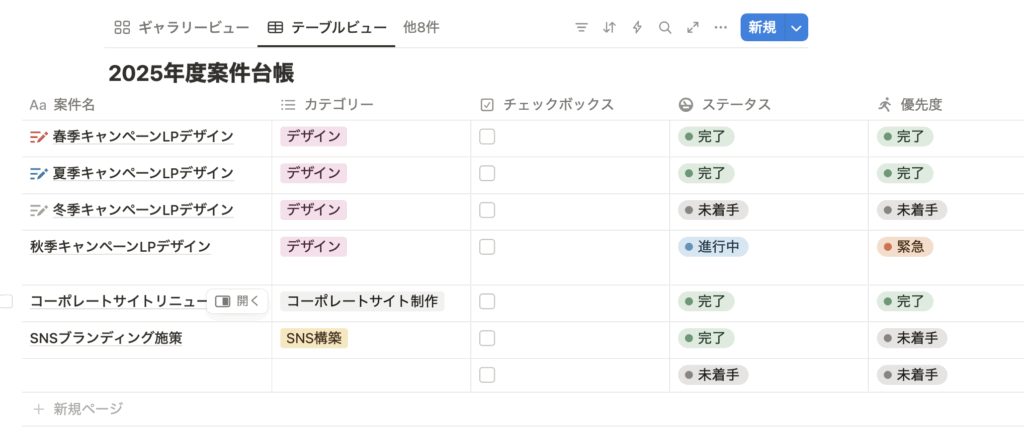This screenshot has height=430, width=1024.
Task: Click the red page icon beside 春季キャンペーンLPデザイン
Action: [x=39, y=137]
